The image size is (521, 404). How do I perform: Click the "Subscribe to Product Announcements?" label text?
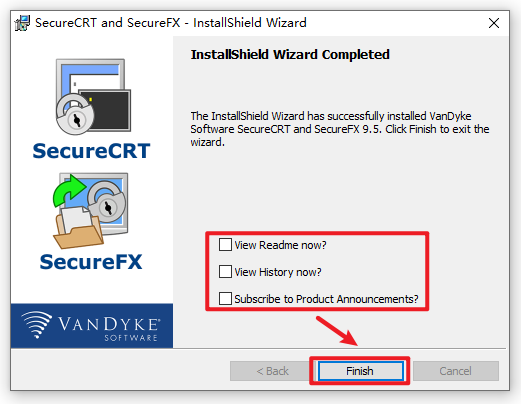(326, 299)
